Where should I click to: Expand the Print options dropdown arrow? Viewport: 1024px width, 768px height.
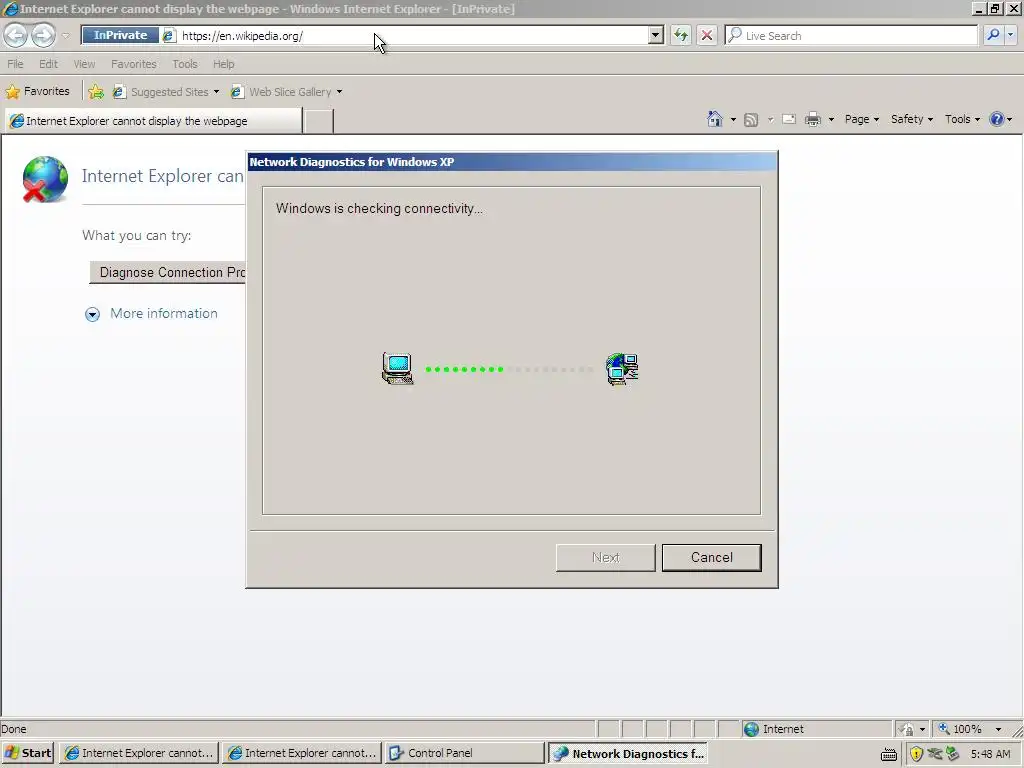(x=831, y=120)
